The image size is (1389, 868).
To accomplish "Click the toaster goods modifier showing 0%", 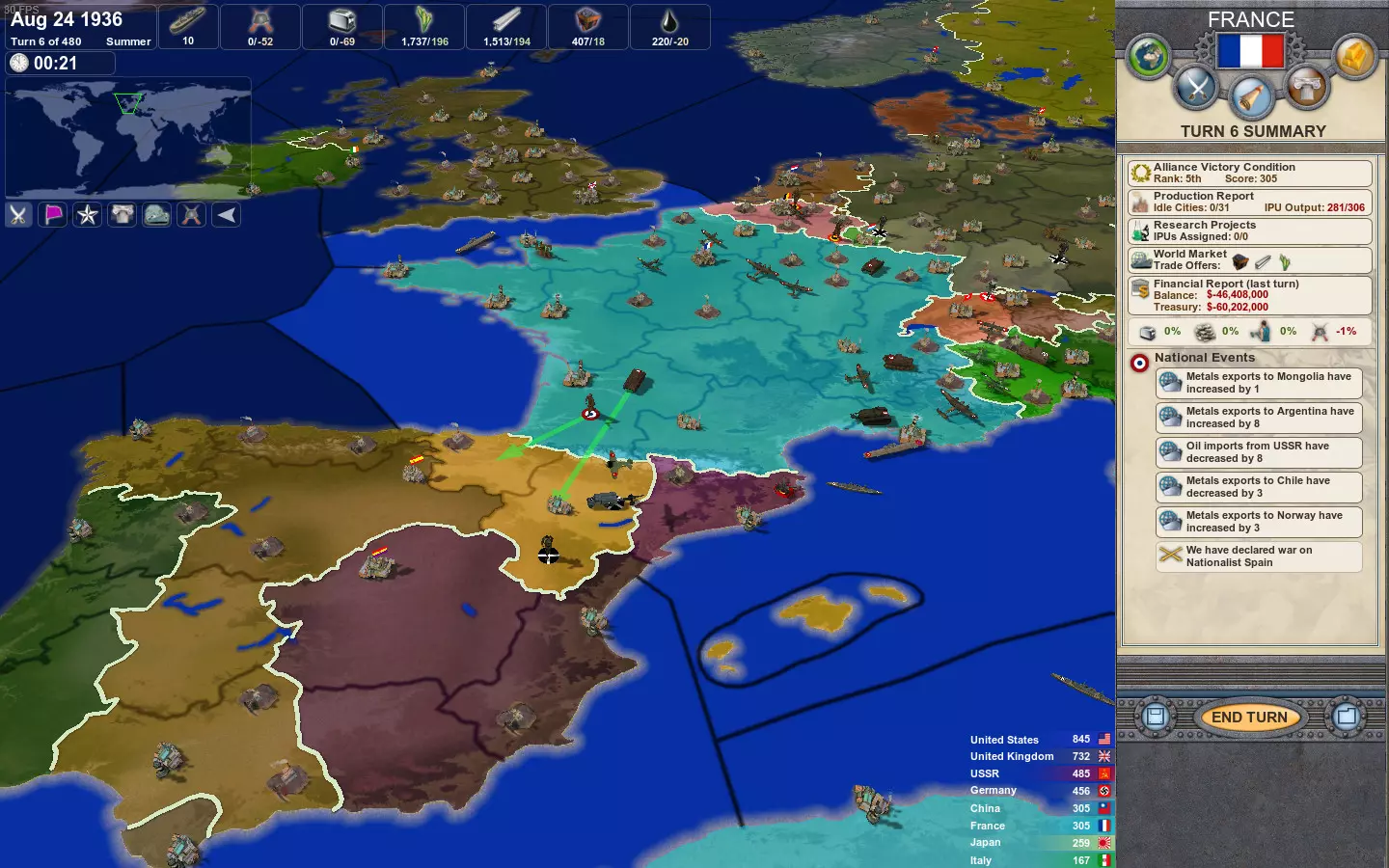I will (1158, 332).
